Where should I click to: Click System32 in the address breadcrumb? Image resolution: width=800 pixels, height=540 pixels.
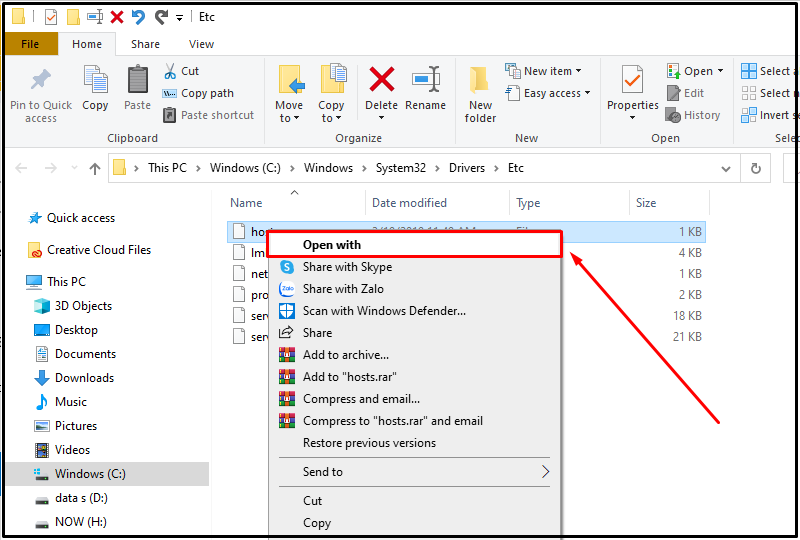pyautogui.click(x=401, y=168)
